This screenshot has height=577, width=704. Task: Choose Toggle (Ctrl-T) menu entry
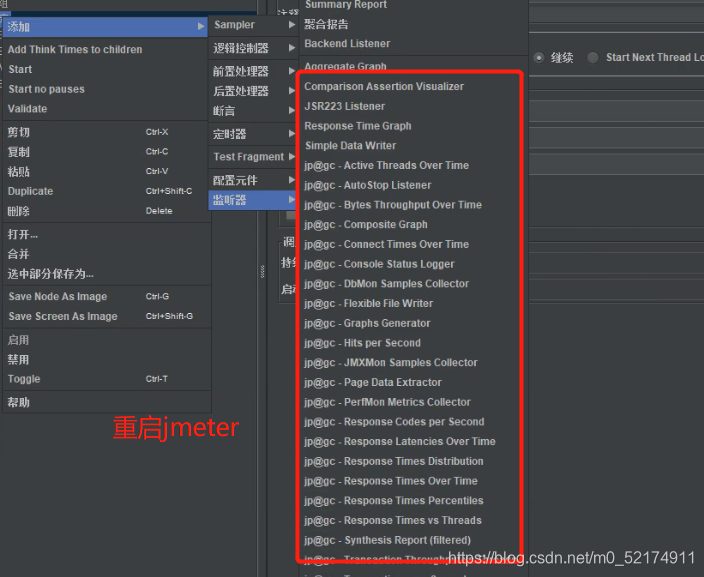105,379
